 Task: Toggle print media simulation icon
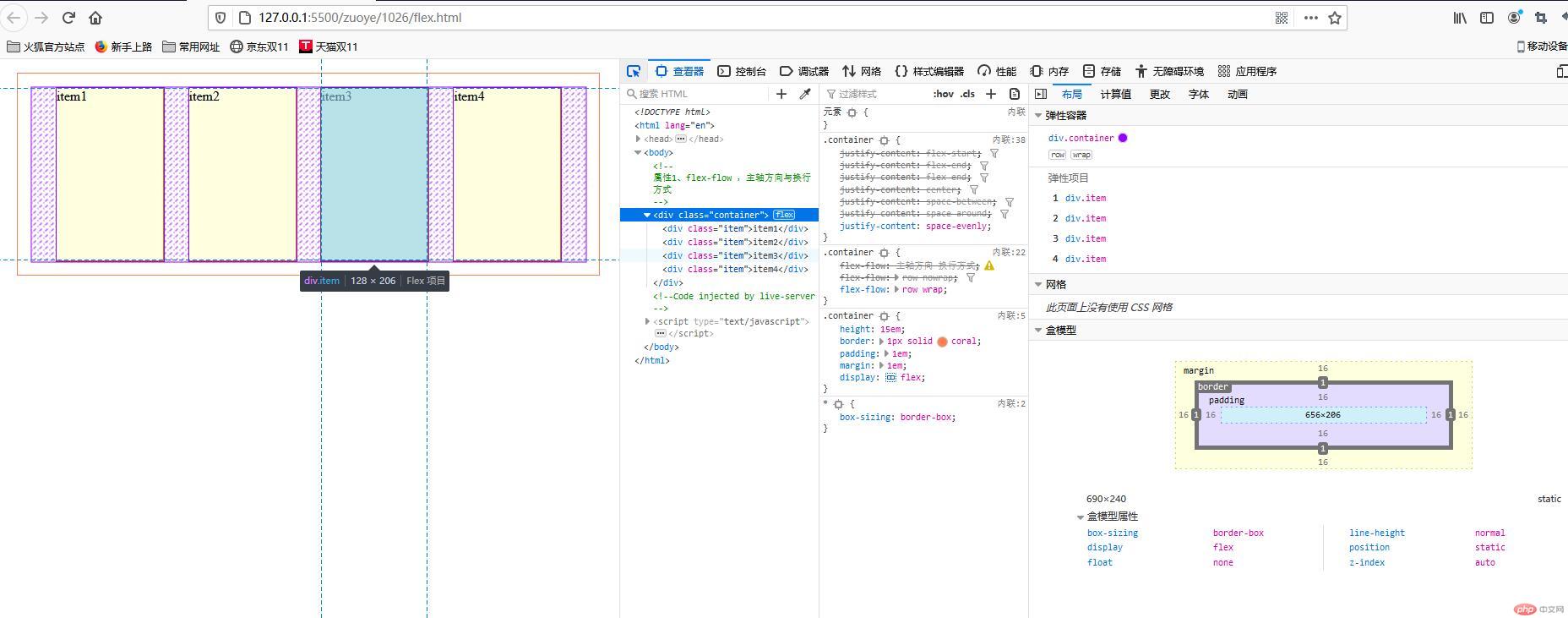click(1015, 94)
